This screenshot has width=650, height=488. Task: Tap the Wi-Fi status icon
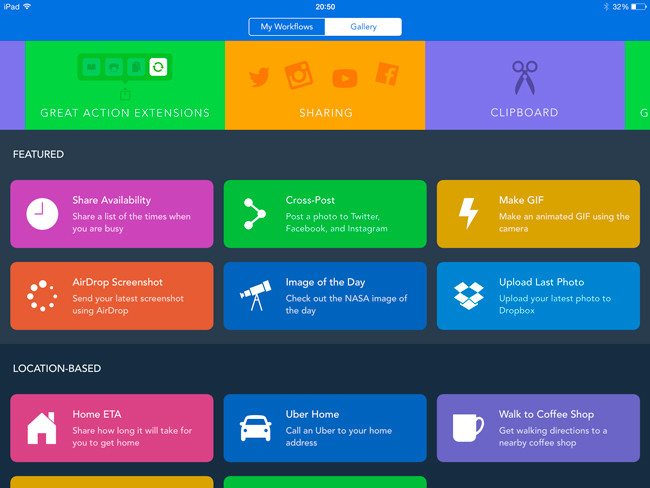[x=27, y=7]
